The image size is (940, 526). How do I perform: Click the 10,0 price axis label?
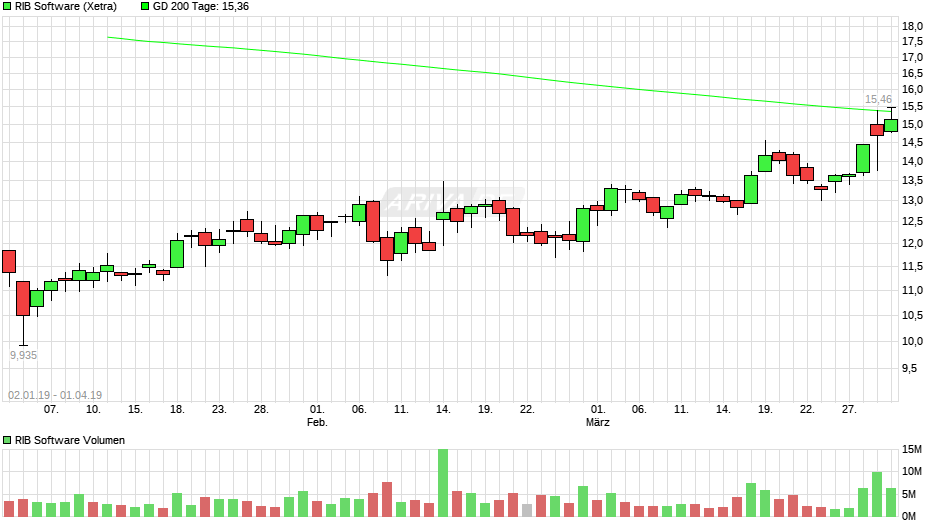point(912,341)
